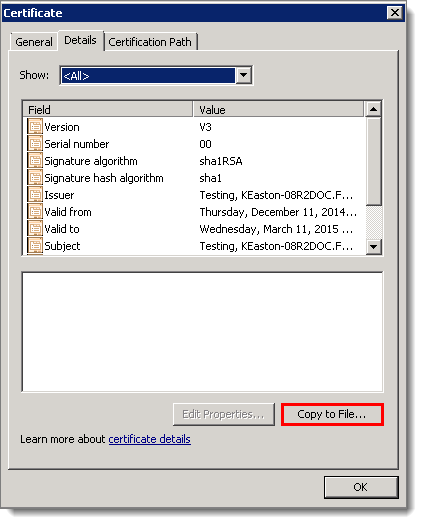Click the Issuer field icon
The height and width of the screenshot is (524, 422).
35,195
